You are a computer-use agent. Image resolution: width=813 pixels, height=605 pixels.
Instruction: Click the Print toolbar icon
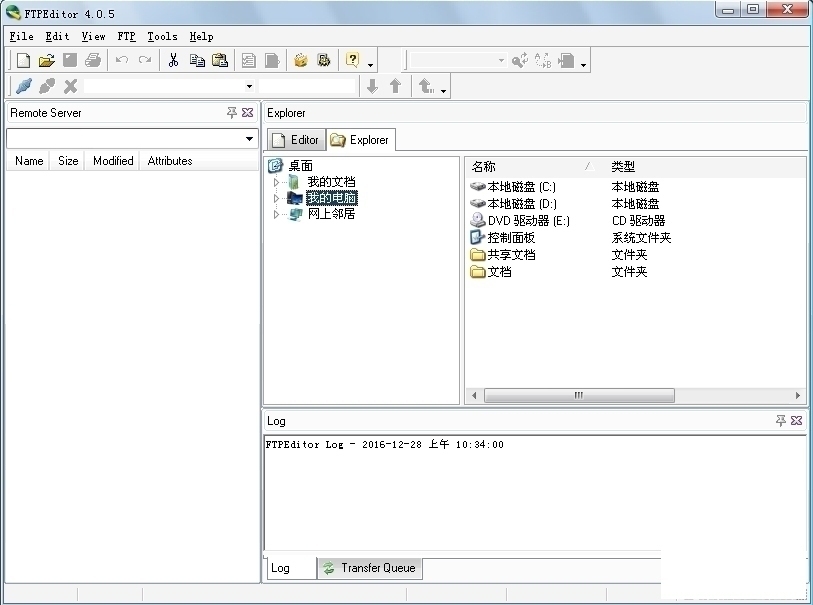[x=93, y=60]
